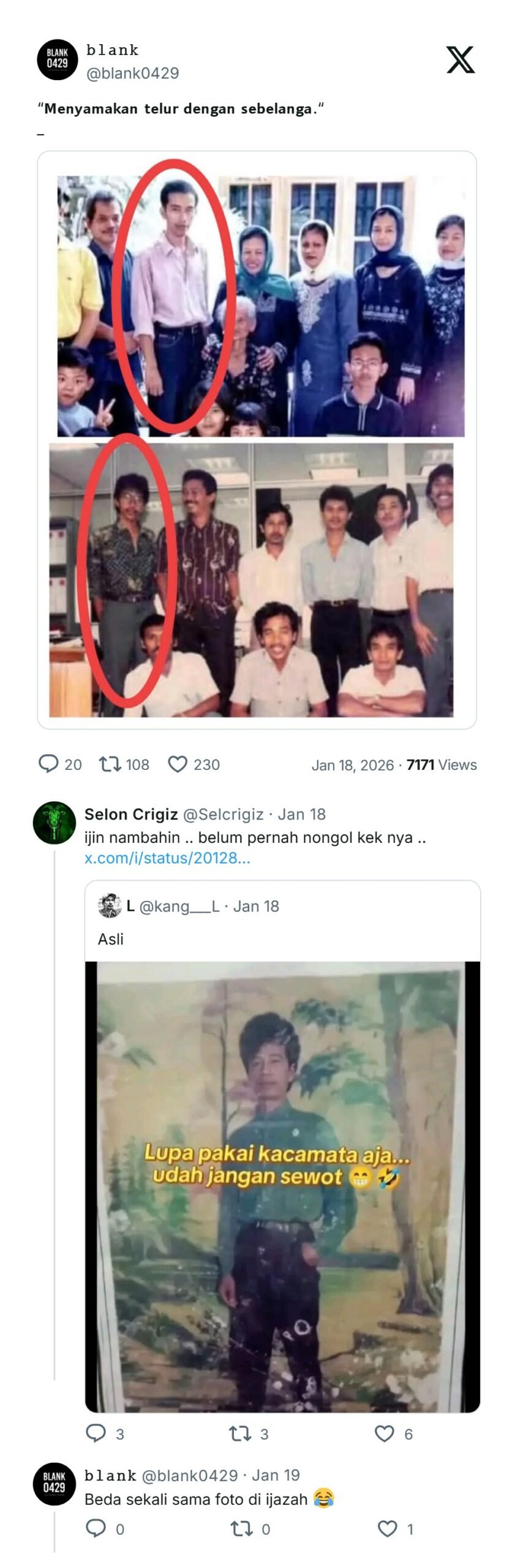Open the quoted vintage portrait image
This screenshot has height=1568, width=512.
(x=282, y=1185)
